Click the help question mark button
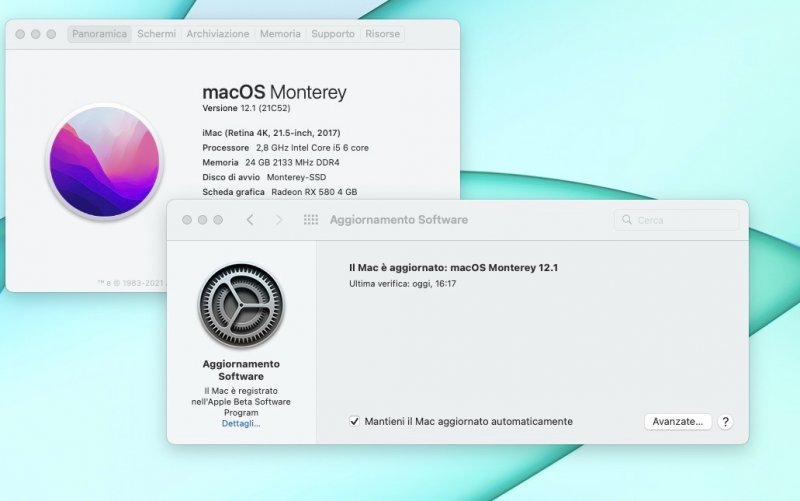This screenshot has width=800, height=501. (x=725, y=422)
